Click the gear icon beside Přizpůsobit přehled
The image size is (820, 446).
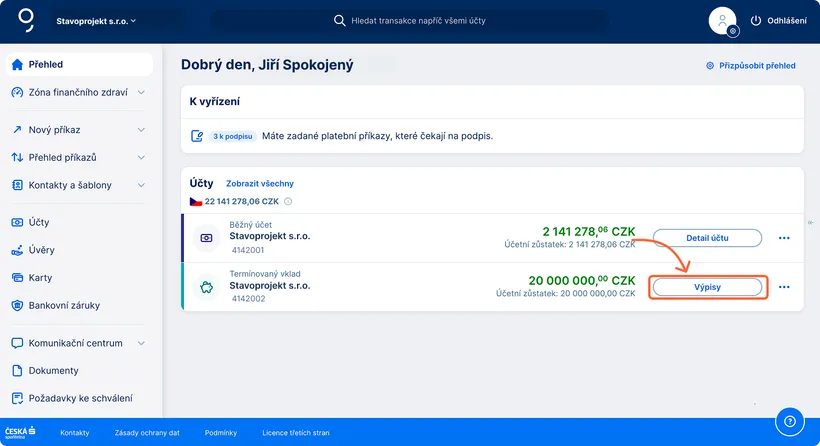pos(710,65)
